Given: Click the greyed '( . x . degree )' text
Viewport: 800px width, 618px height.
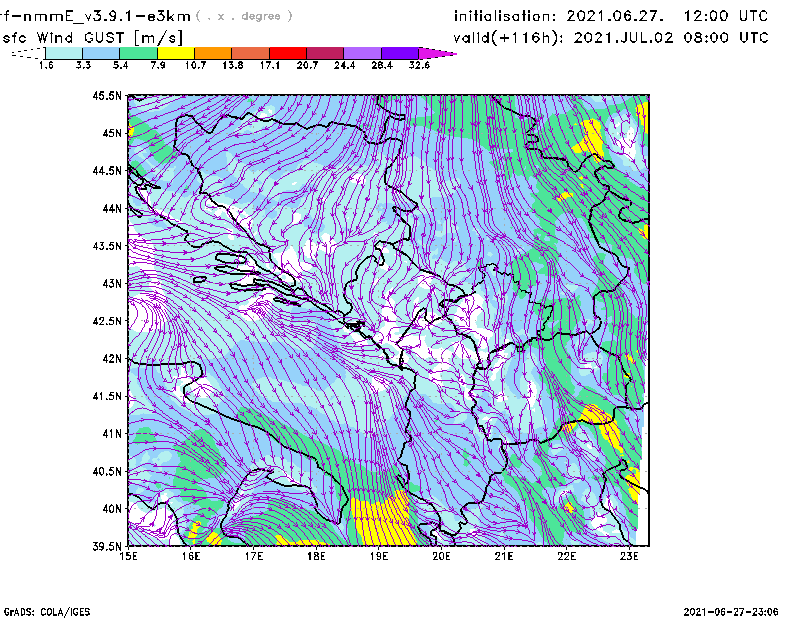Looking at the screenshot, I should click(x=244, y=16).
